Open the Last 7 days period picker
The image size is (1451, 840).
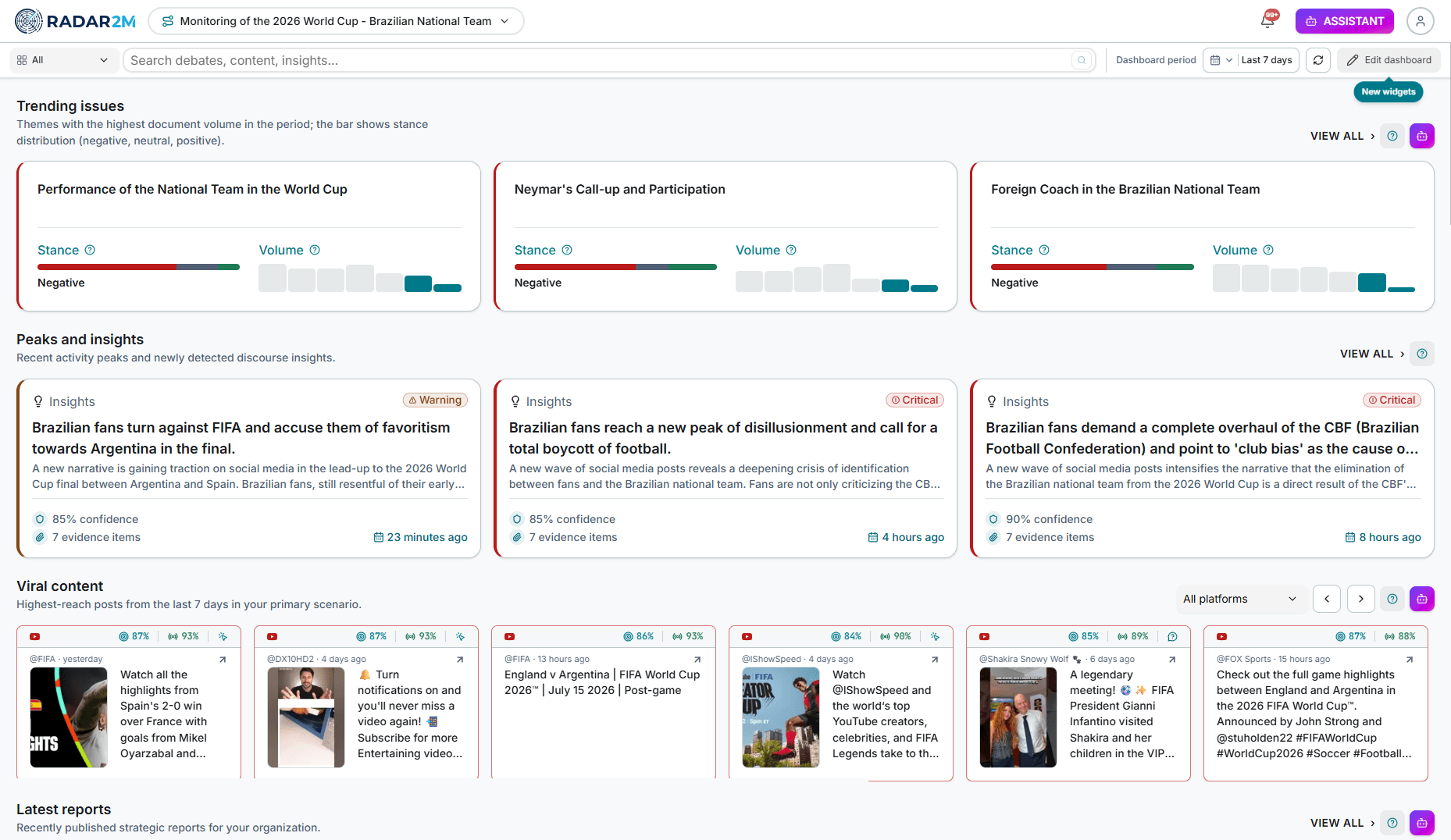pos(1251,60)
